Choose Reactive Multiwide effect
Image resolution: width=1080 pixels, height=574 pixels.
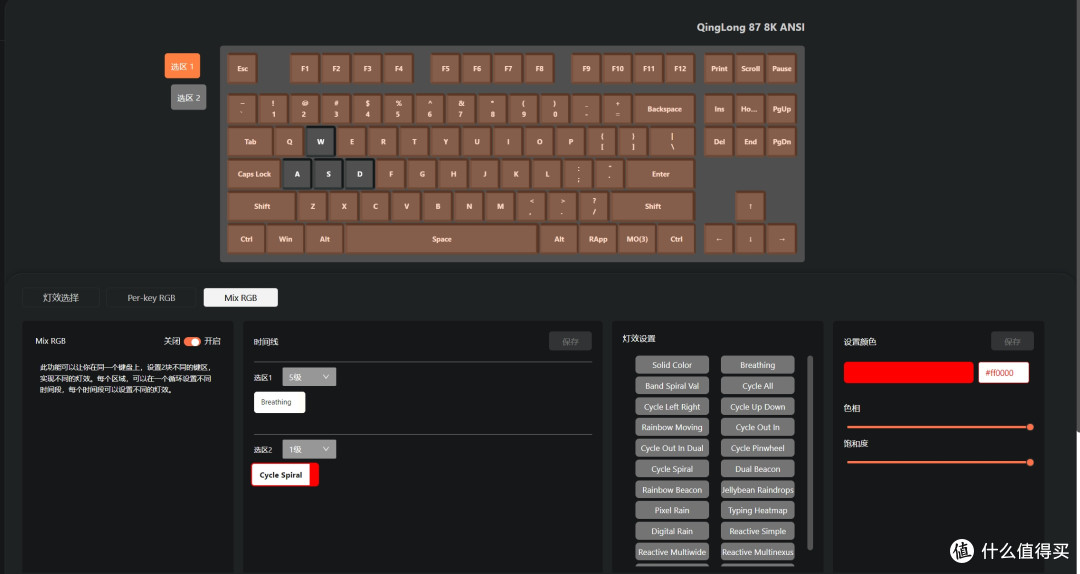[x=672, y=552]
